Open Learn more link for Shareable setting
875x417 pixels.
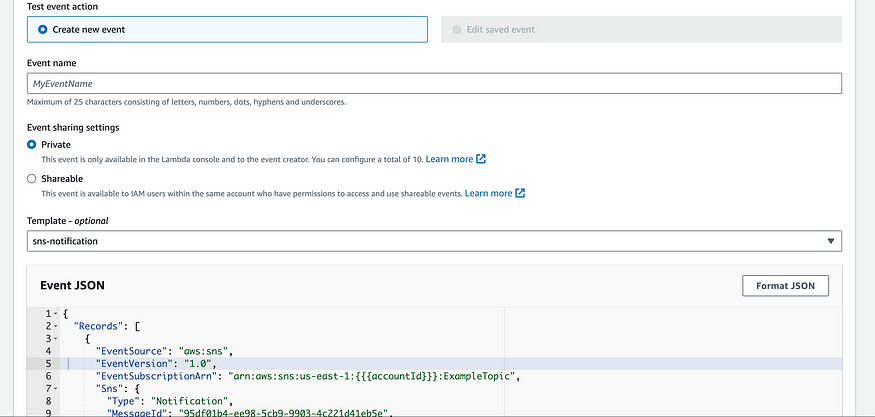click(x=488, y=193)
